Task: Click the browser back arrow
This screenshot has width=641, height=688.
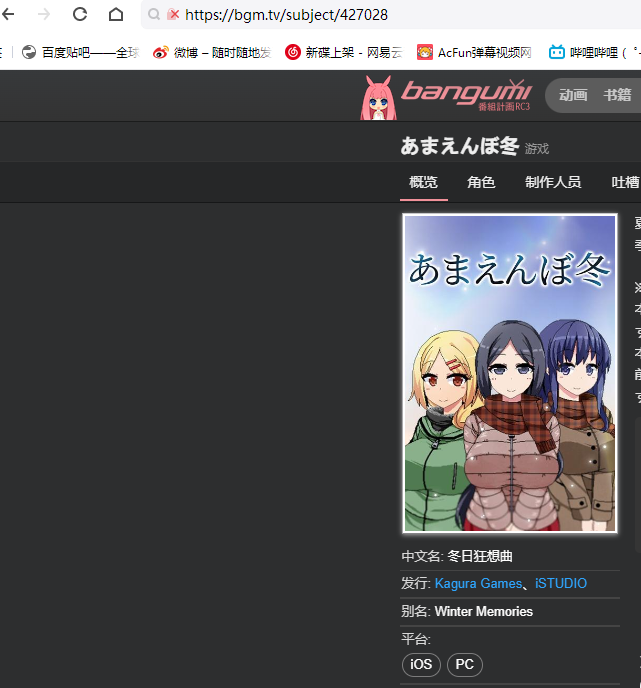Action: (8, 14)
